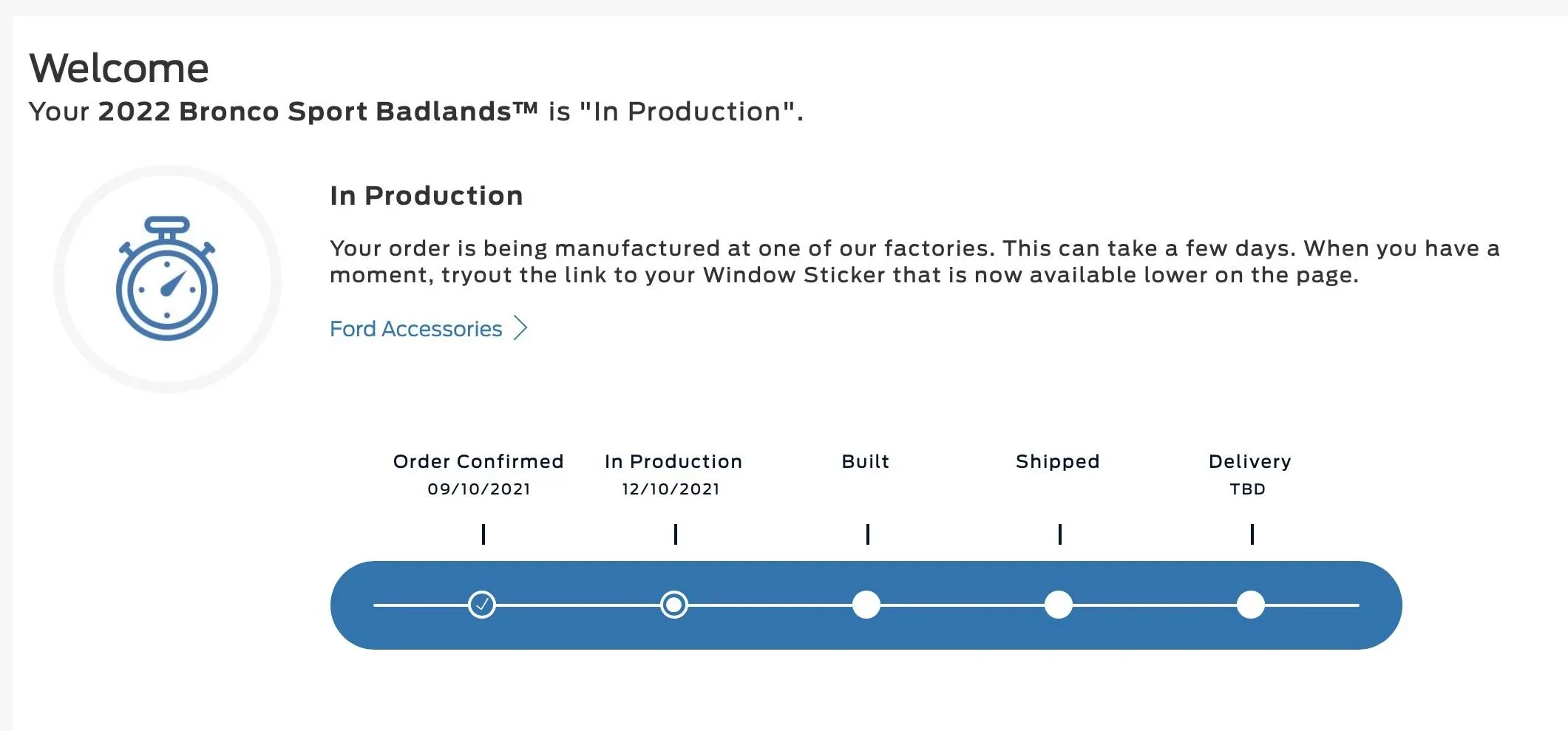
Task: Open the Ford Accessories link
Action: pyautogui.click(x=415, y=329)
